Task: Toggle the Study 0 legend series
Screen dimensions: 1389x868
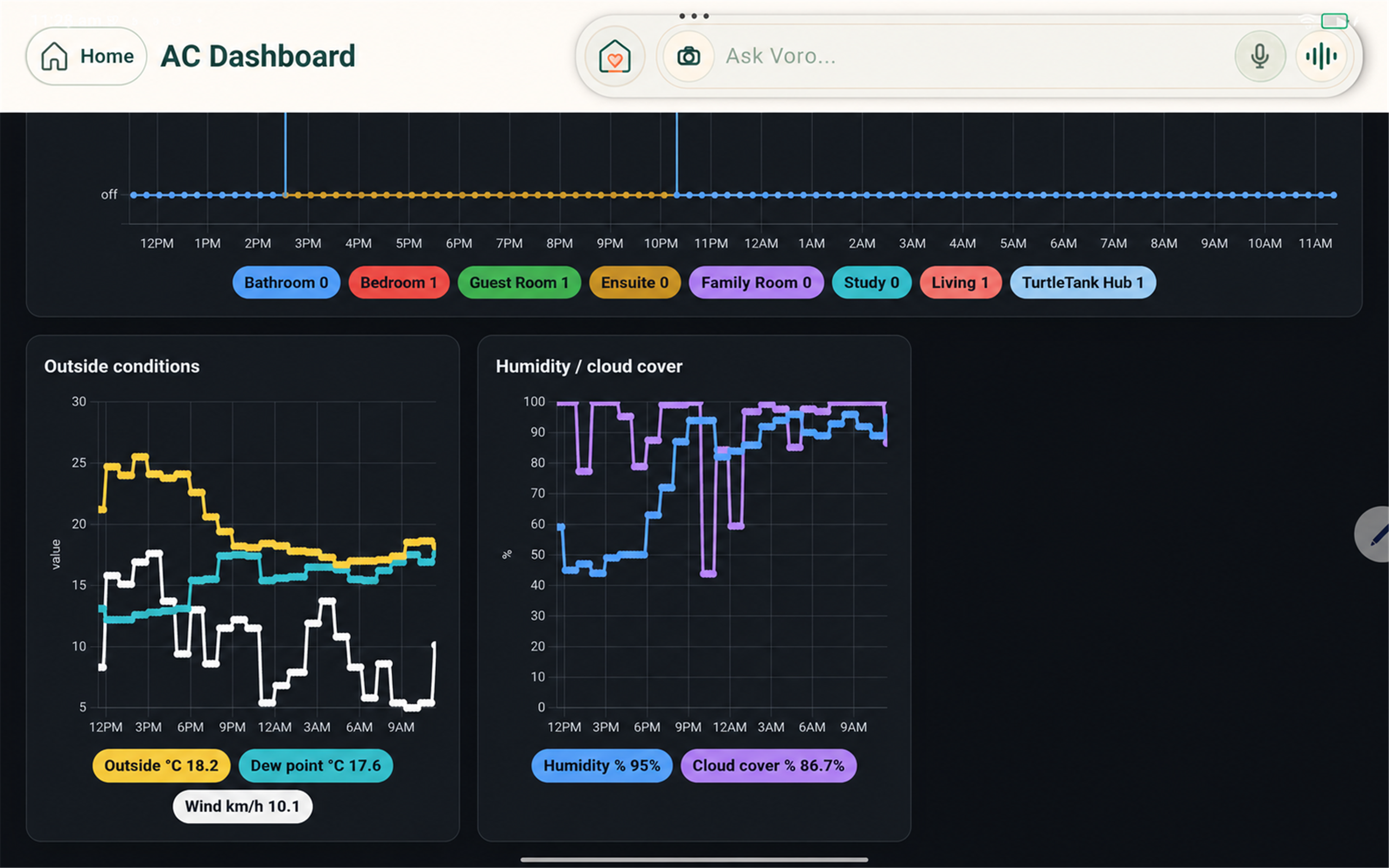Action: tap(871, 283)
